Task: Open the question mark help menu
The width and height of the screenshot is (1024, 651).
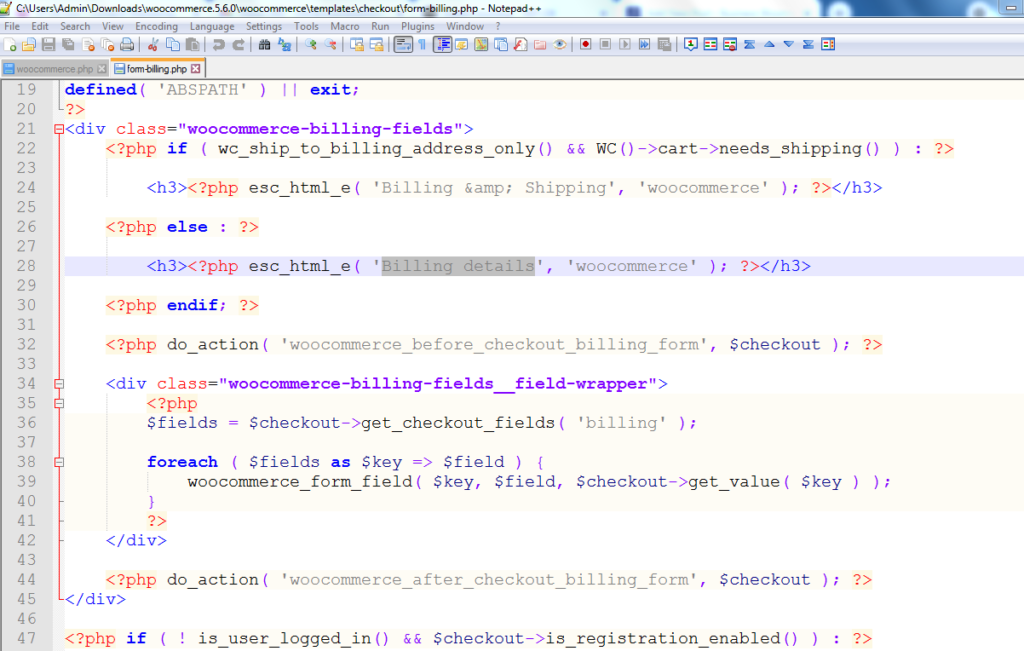Action: [x=498, y=26]
